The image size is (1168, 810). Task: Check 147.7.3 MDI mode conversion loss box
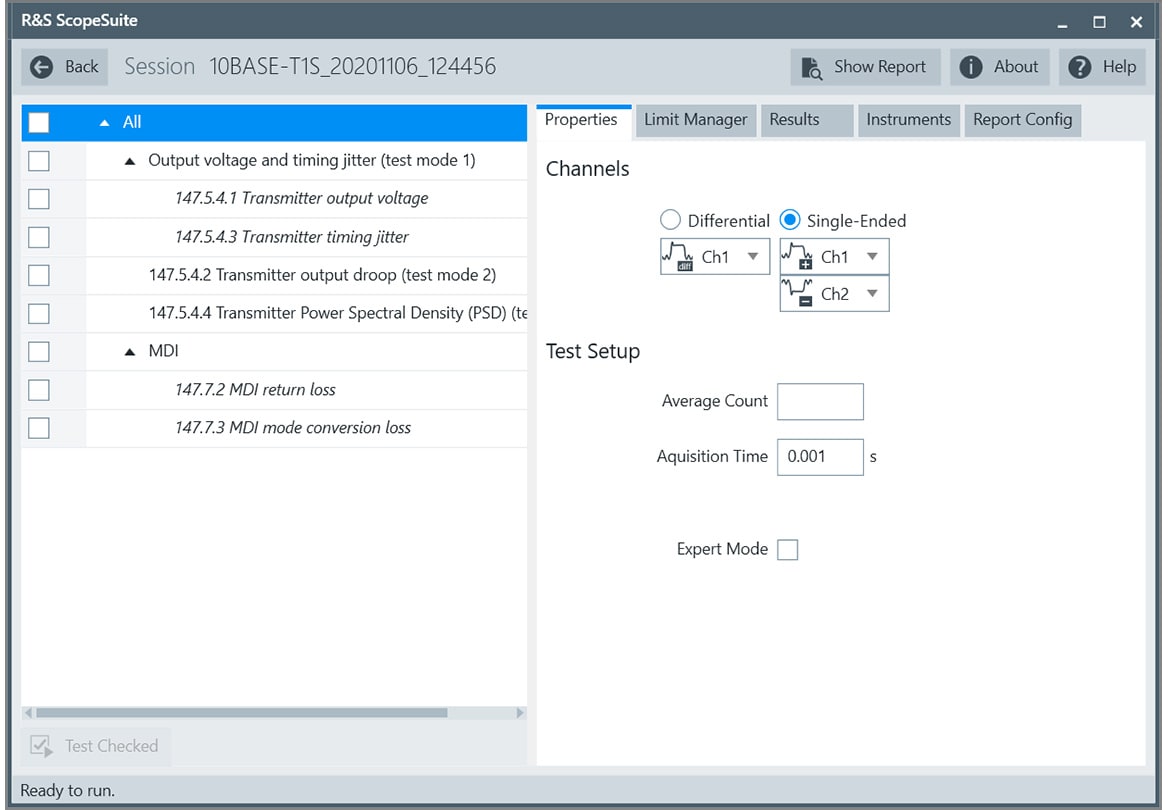(39, 428)
